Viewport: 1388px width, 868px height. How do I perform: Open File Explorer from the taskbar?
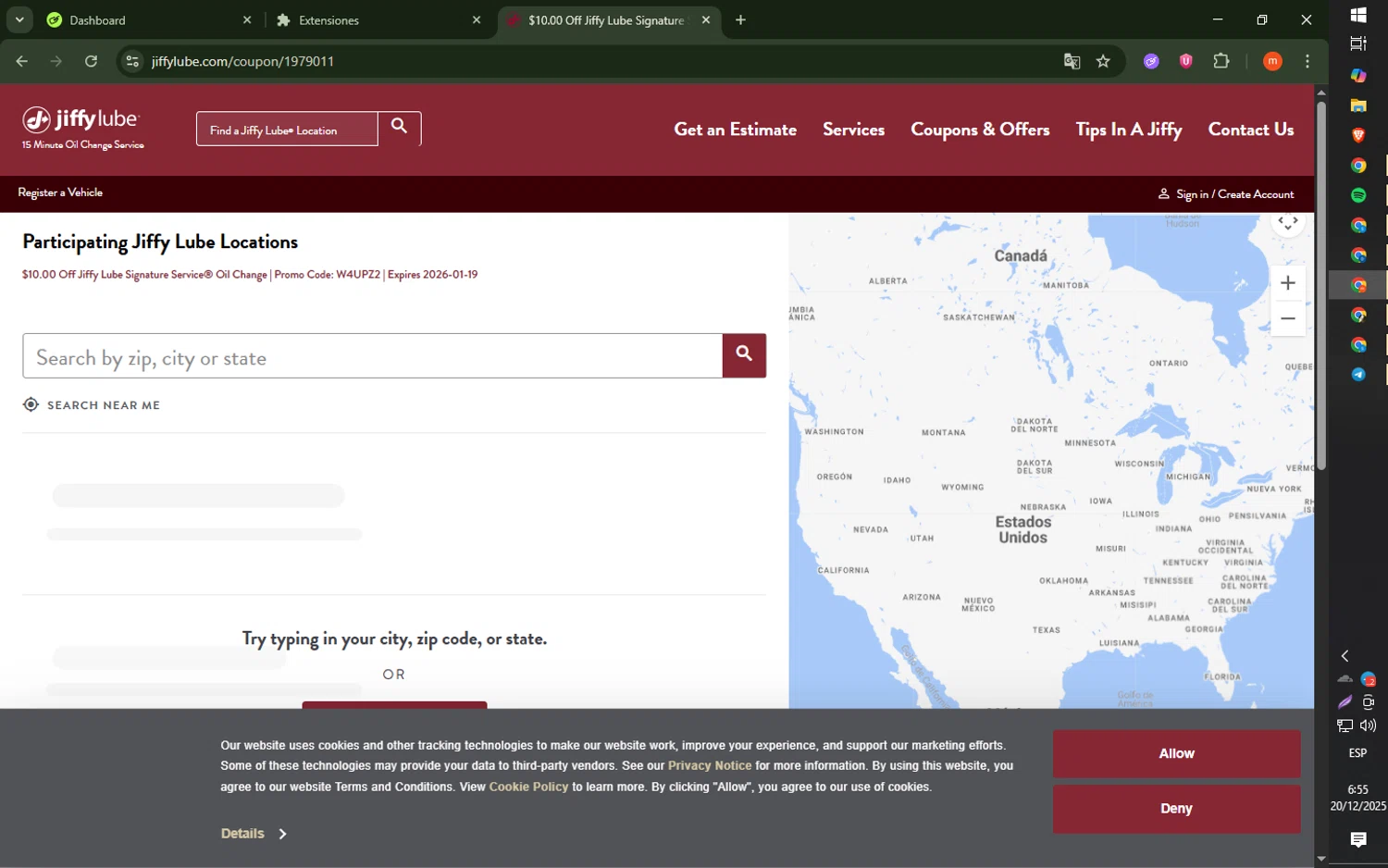(x=1357, y=105)
